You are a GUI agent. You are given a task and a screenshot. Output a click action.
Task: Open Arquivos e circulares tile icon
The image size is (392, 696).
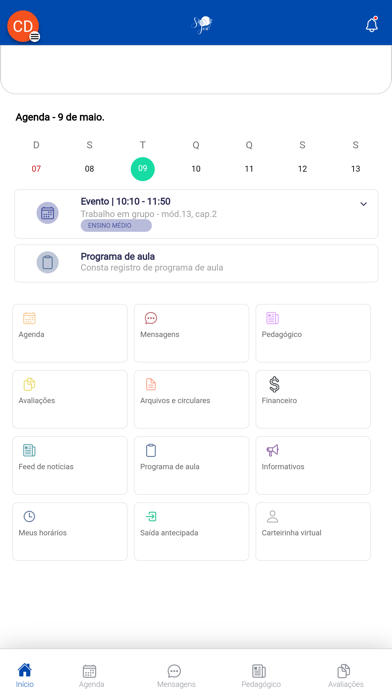coord(151,384)
